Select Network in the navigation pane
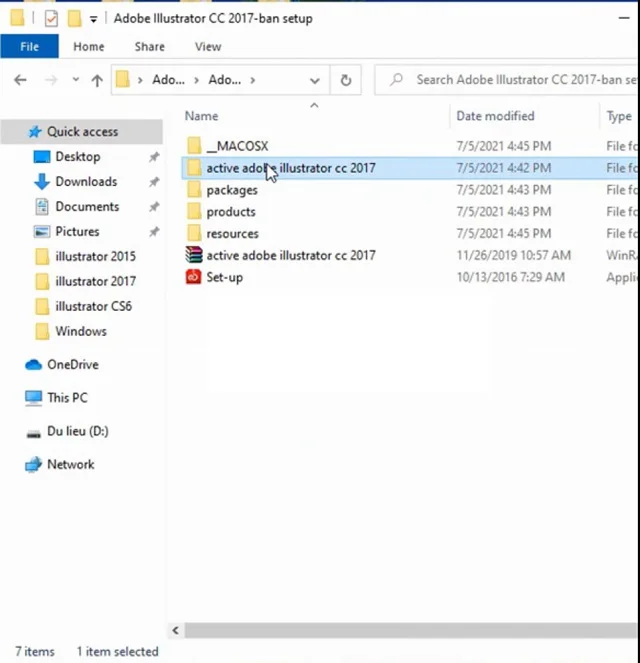Screen dimensions: 640x663 (71, 464)
